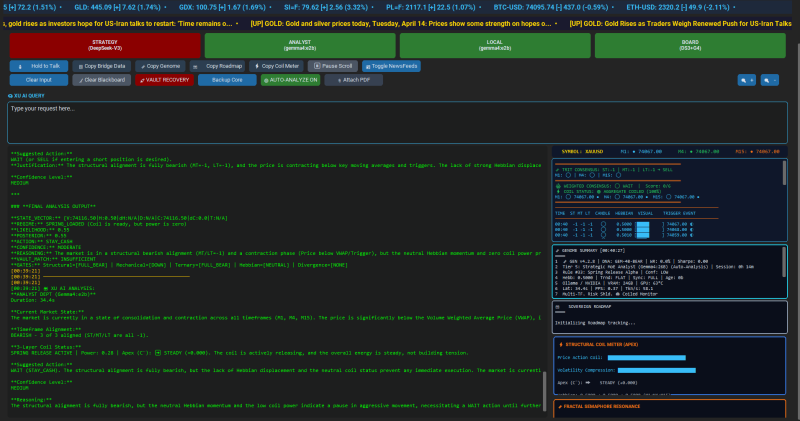Image resolution: width=800 pixels, height=421 pixels.
Task: Click the GENOME SUMMARY header
Action: click(x=589, y=251)
